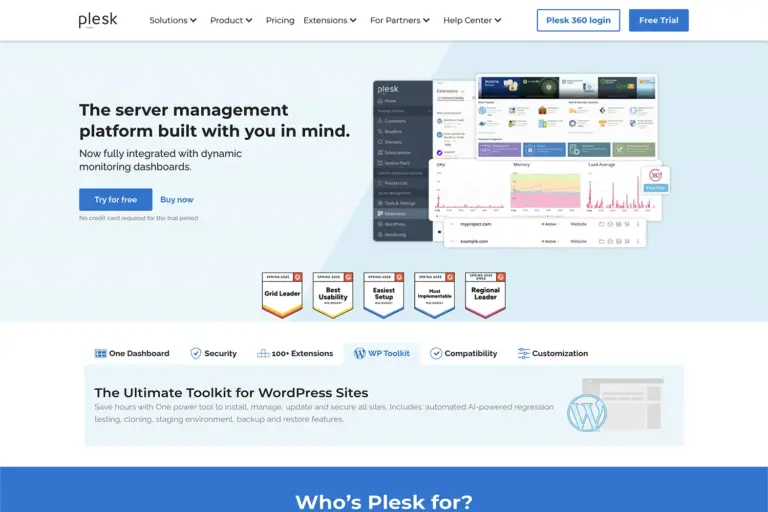Open the Easiest Setup badge

tap(384, 295)
